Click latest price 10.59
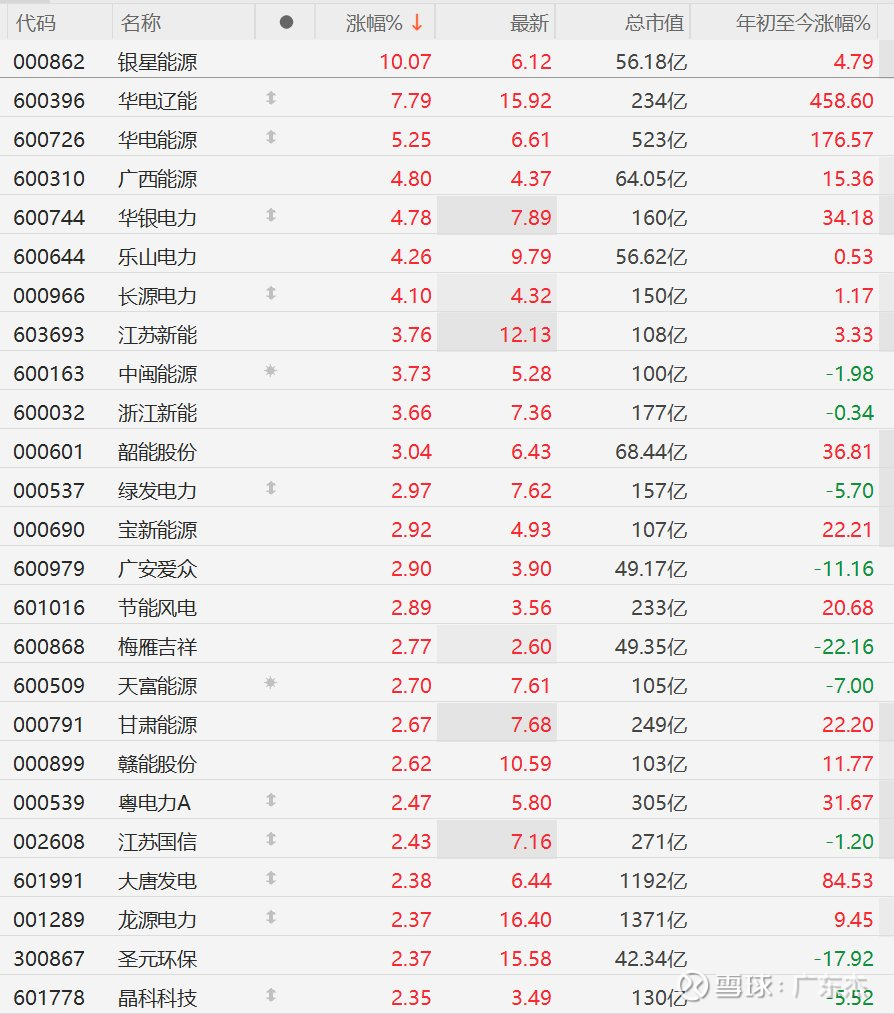894x1014 pixels. tap(525, 764)
